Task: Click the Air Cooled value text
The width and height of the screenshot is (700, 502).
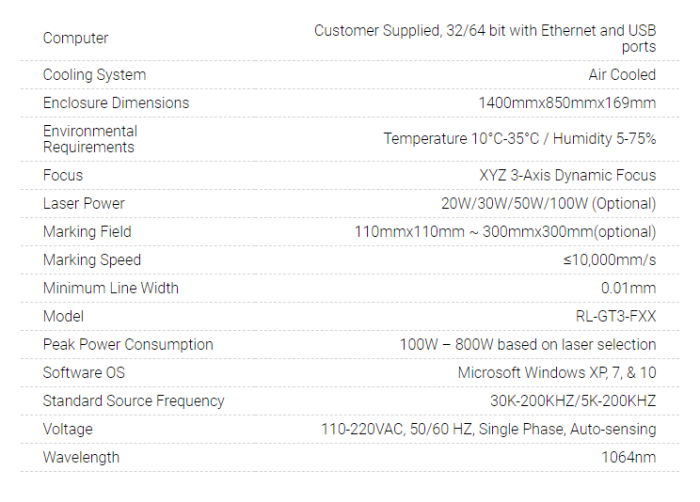Action: click(622, 75)
